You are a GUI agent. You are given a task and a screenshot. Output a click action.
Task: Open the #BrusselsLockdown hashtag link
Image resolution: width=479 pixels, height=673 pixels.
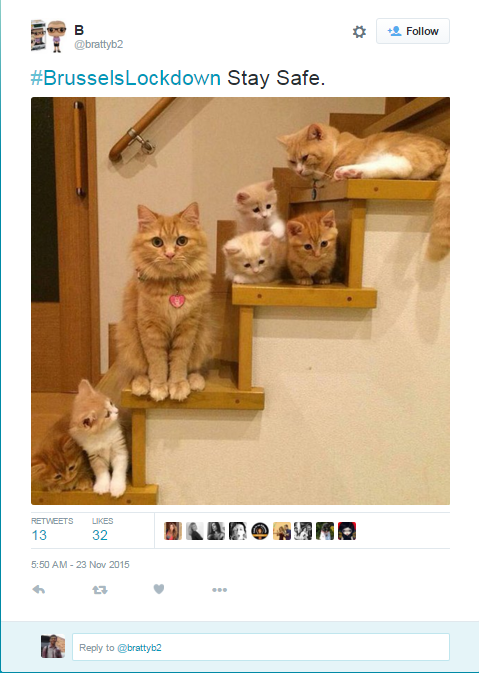coord(126,78)
